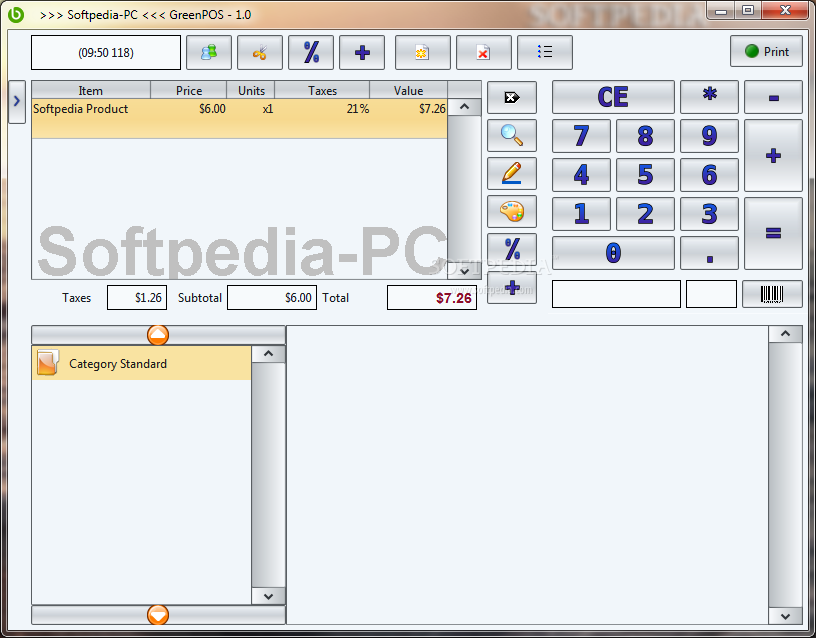Click the tall plus key on keypad
Screen dimensions: 816x638
pyautogui.click(x=773, y=155)
